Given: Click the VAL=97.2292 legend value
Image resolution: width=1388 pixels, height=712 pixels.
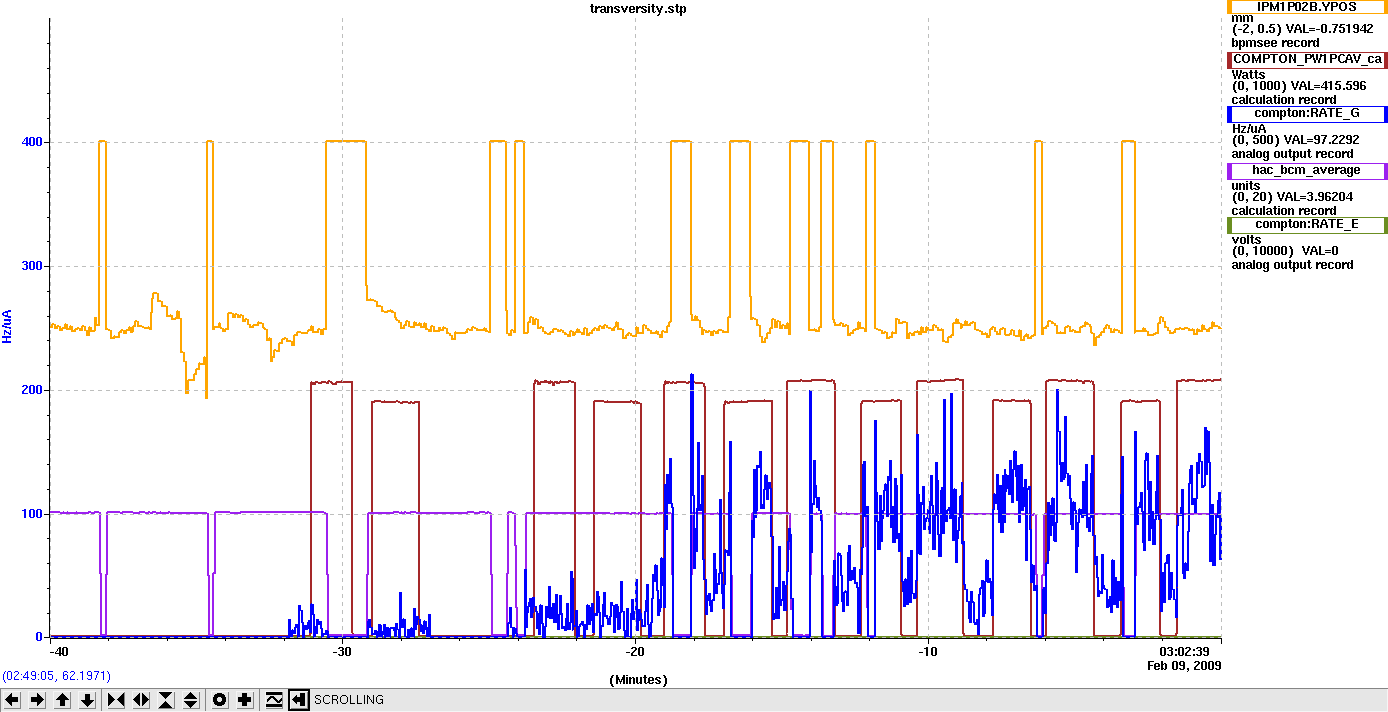Looking at the screenshot, I should 1323,140.
